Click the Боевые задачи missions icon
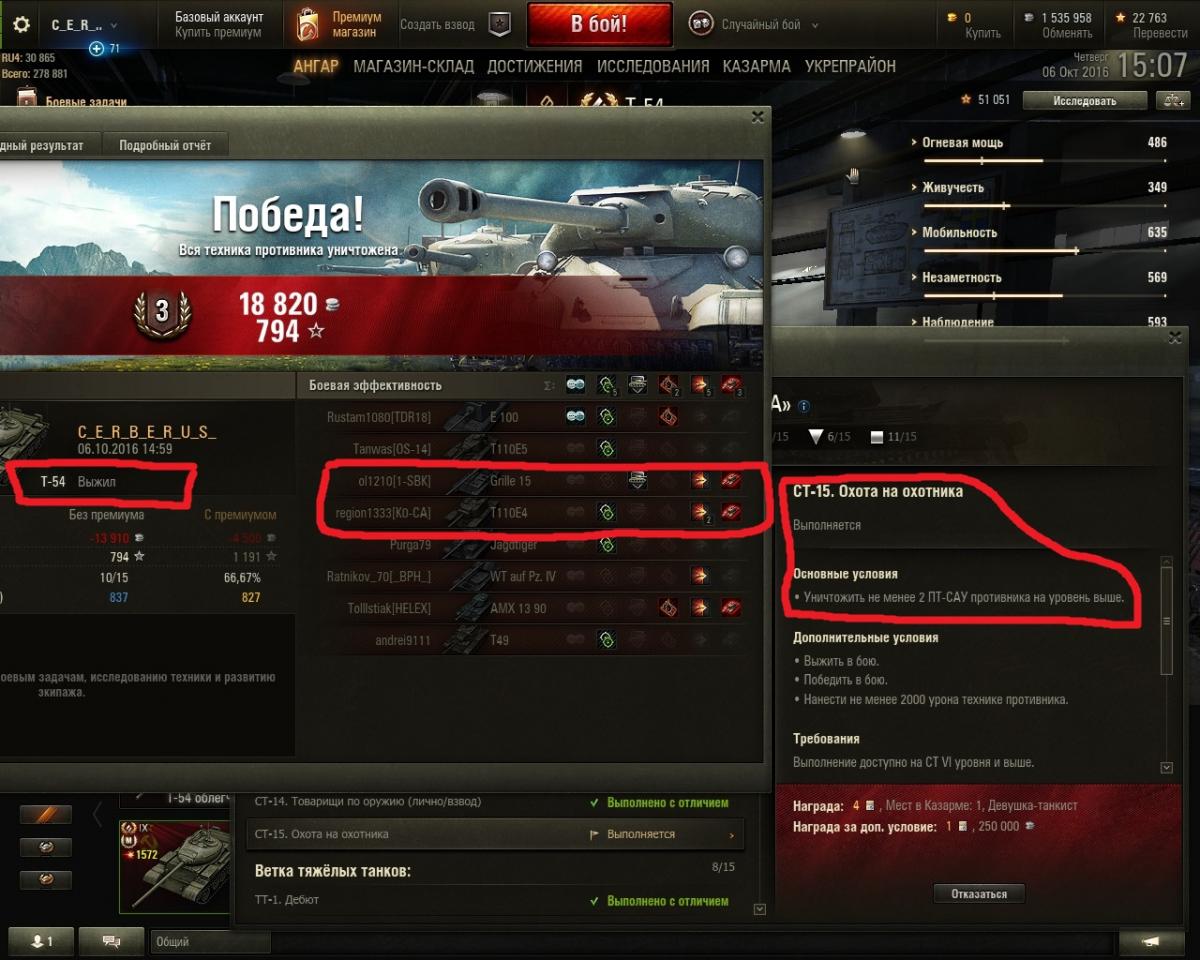The image size is (1200, 960). pyautogui.click(x=26, y=101)
